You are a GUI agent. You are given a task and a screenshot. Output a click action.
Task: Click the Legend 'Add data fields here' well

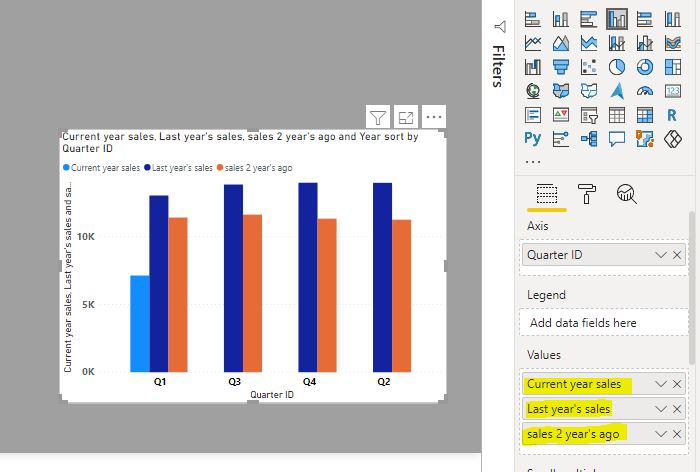coord(604,322)
